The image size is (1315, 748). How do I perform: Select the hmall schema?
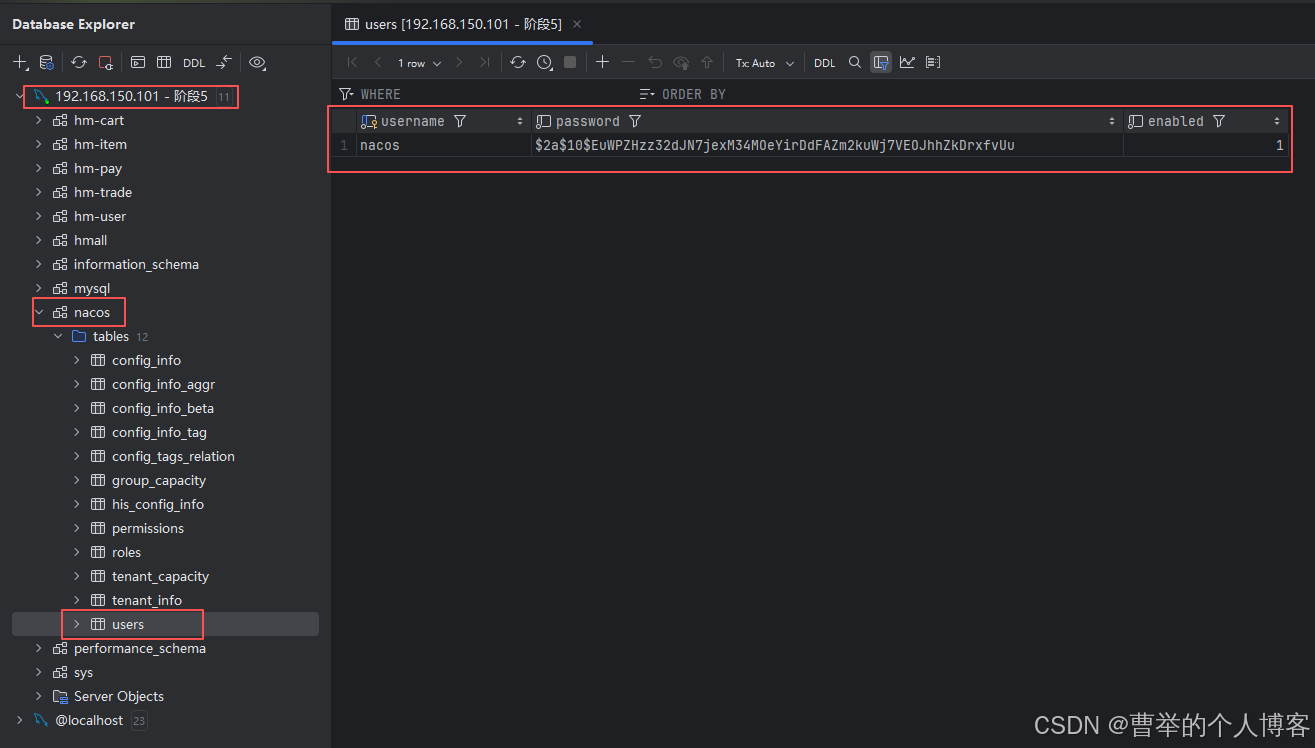(x=90, y=240)
